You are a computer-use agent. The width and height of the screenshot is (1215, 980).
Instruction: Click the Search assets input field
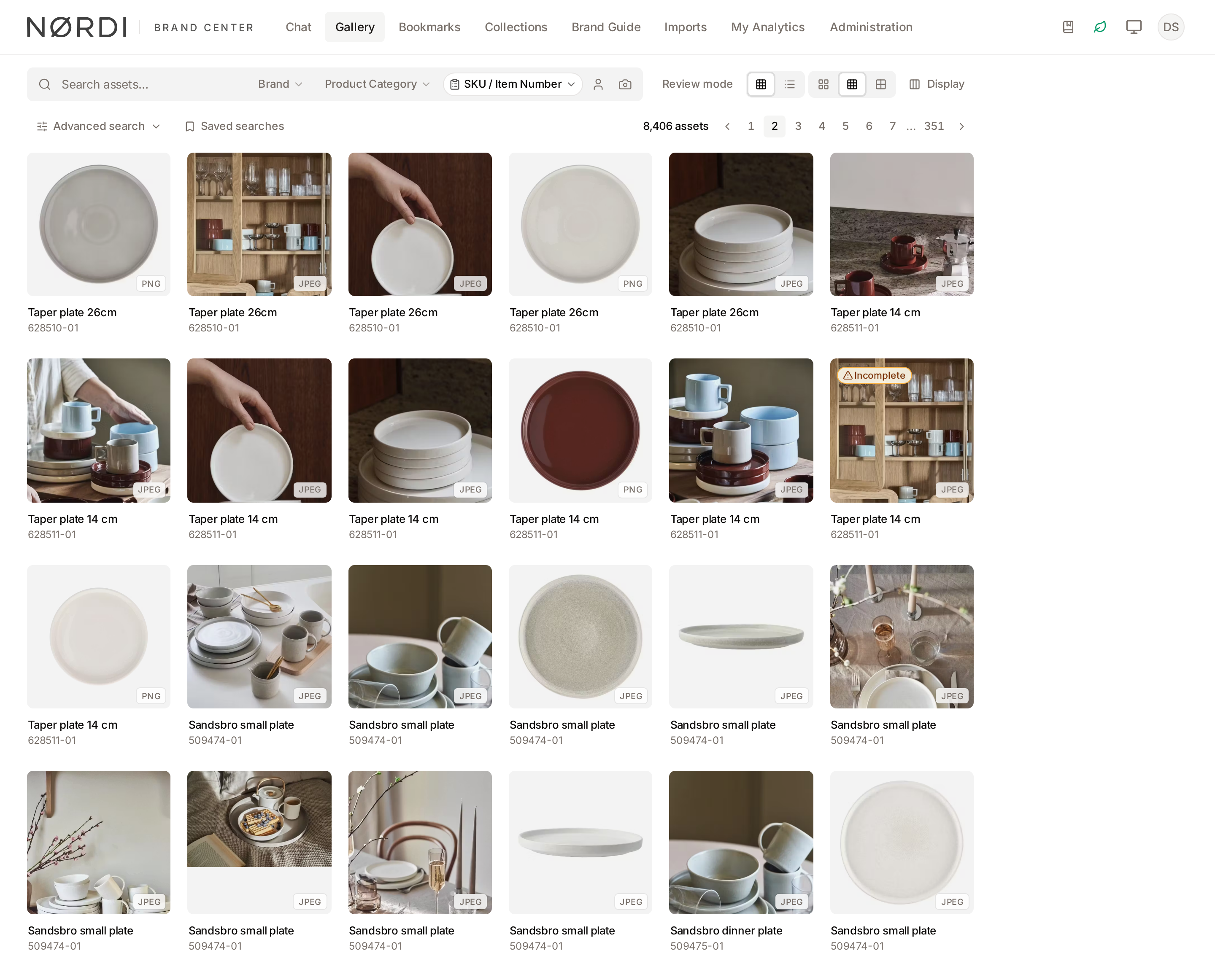pyautogui.click(x=153, y=85)
